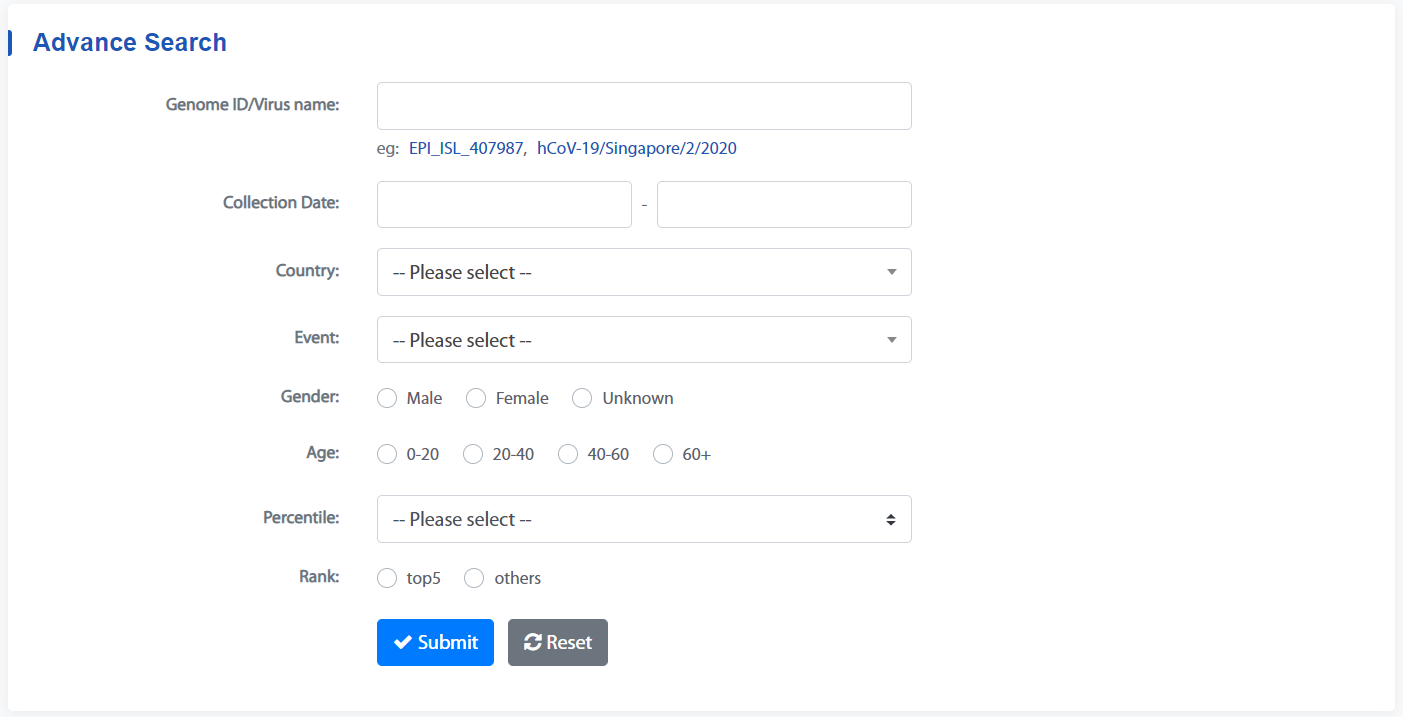Image resolution: width=1403 pixels, height=717 pixels.
Task: Choose the 40-60 age range
Action: pos(568,454)
